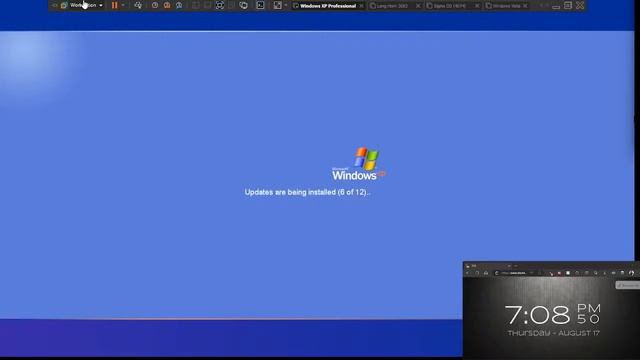
Task: Click the Thursday - August 17 date text
Action: [553, 333]
